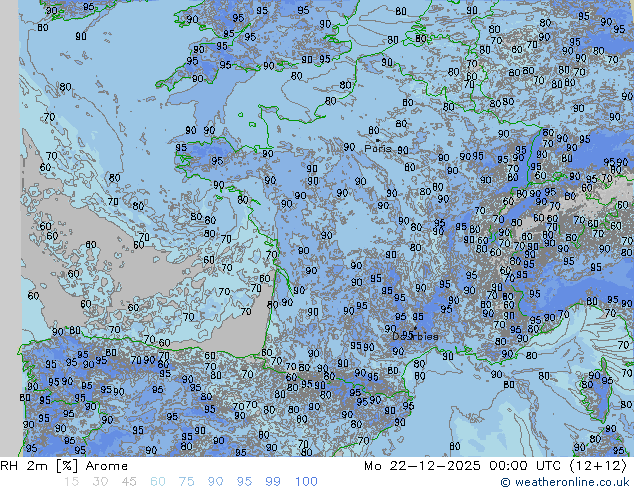Screen dimensions: 634x490
Task: Click the legend value 30
Action: click(100, 482)
